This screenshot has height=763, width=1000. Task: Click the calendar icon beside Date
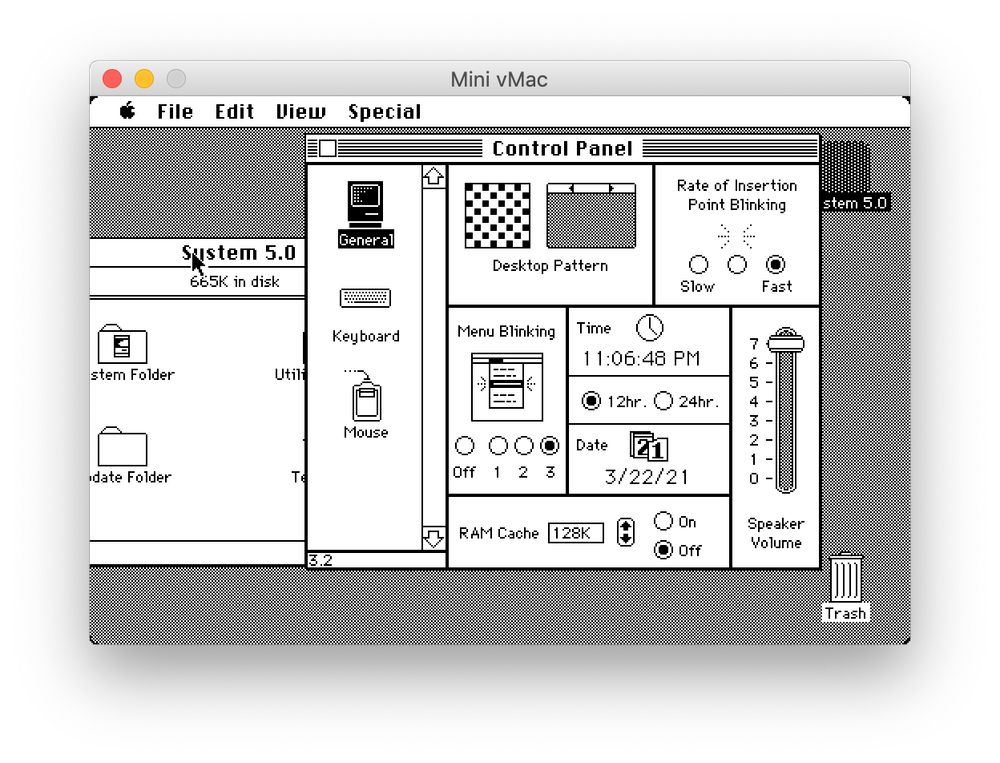649,446
